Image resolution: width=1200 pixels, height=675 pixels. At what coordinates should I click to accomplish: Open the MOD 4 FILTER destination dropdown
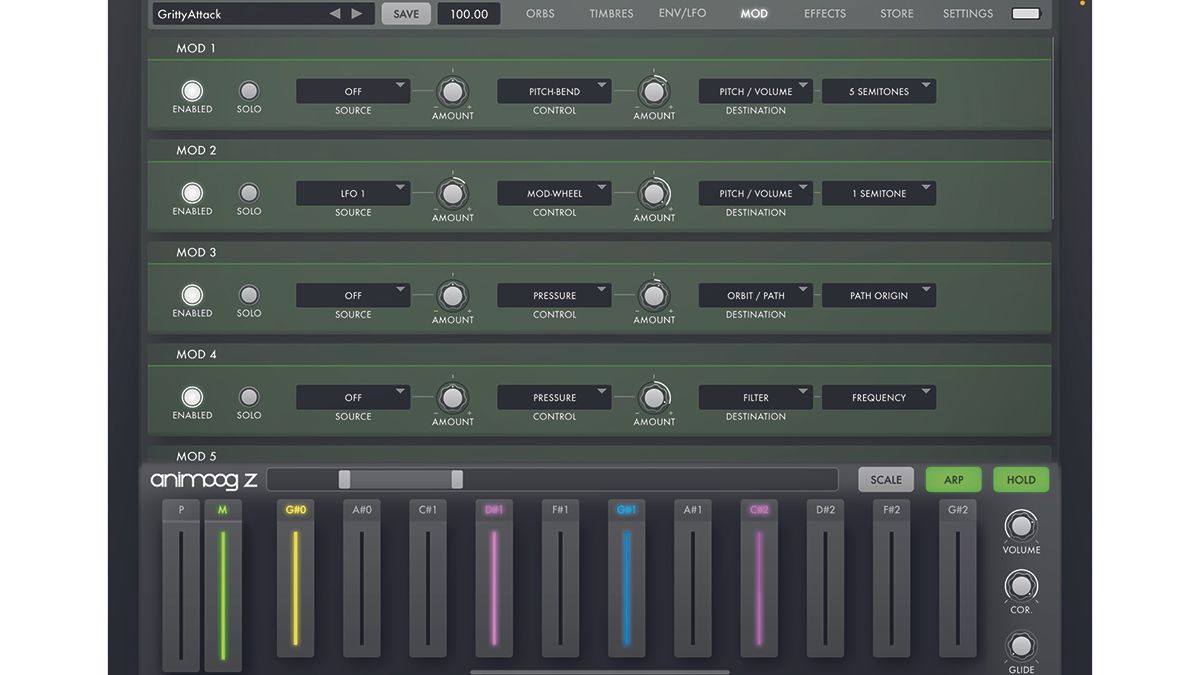click(755, 397)
